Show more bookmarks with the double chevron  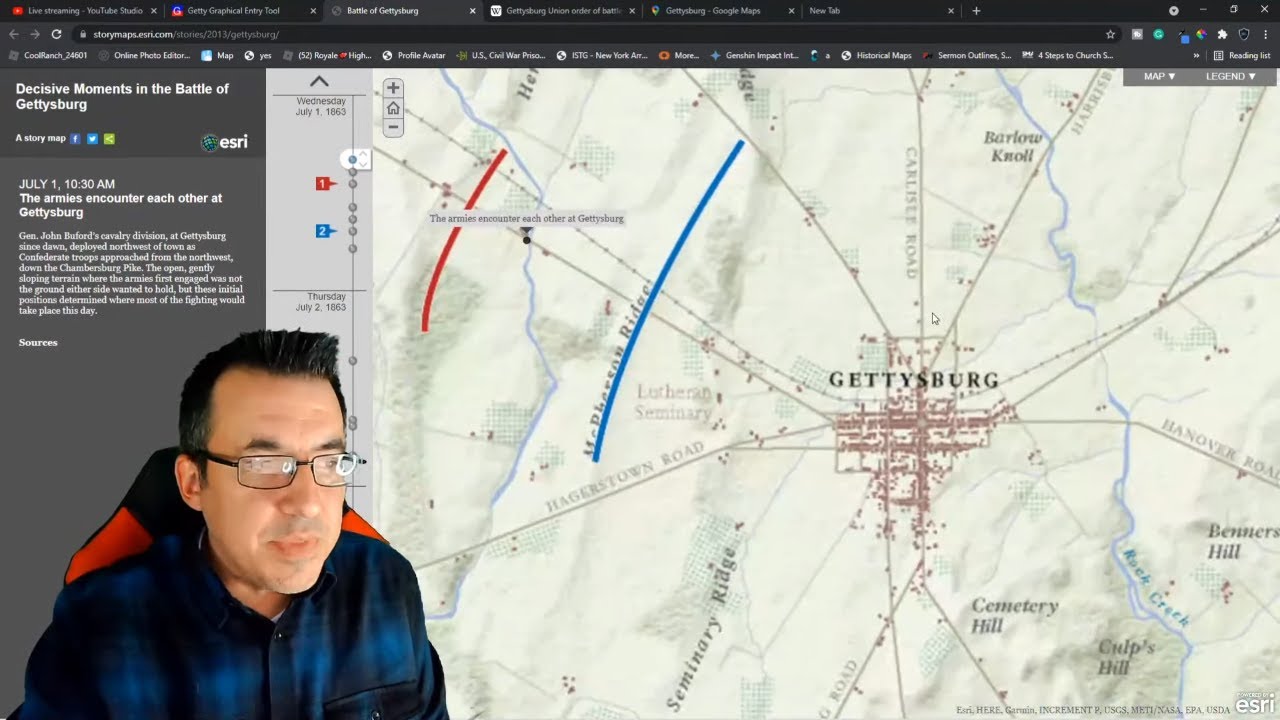click(x=1196, y=55)
